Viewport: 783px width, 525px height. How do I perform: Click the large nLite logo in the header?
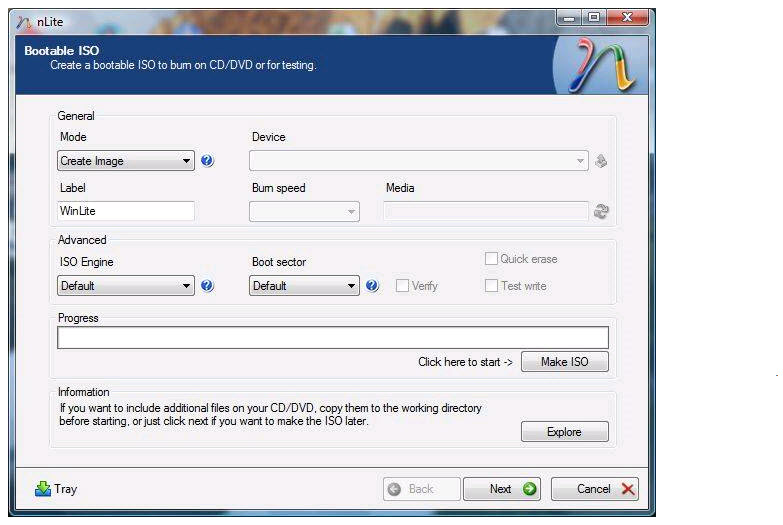[598, 66]
